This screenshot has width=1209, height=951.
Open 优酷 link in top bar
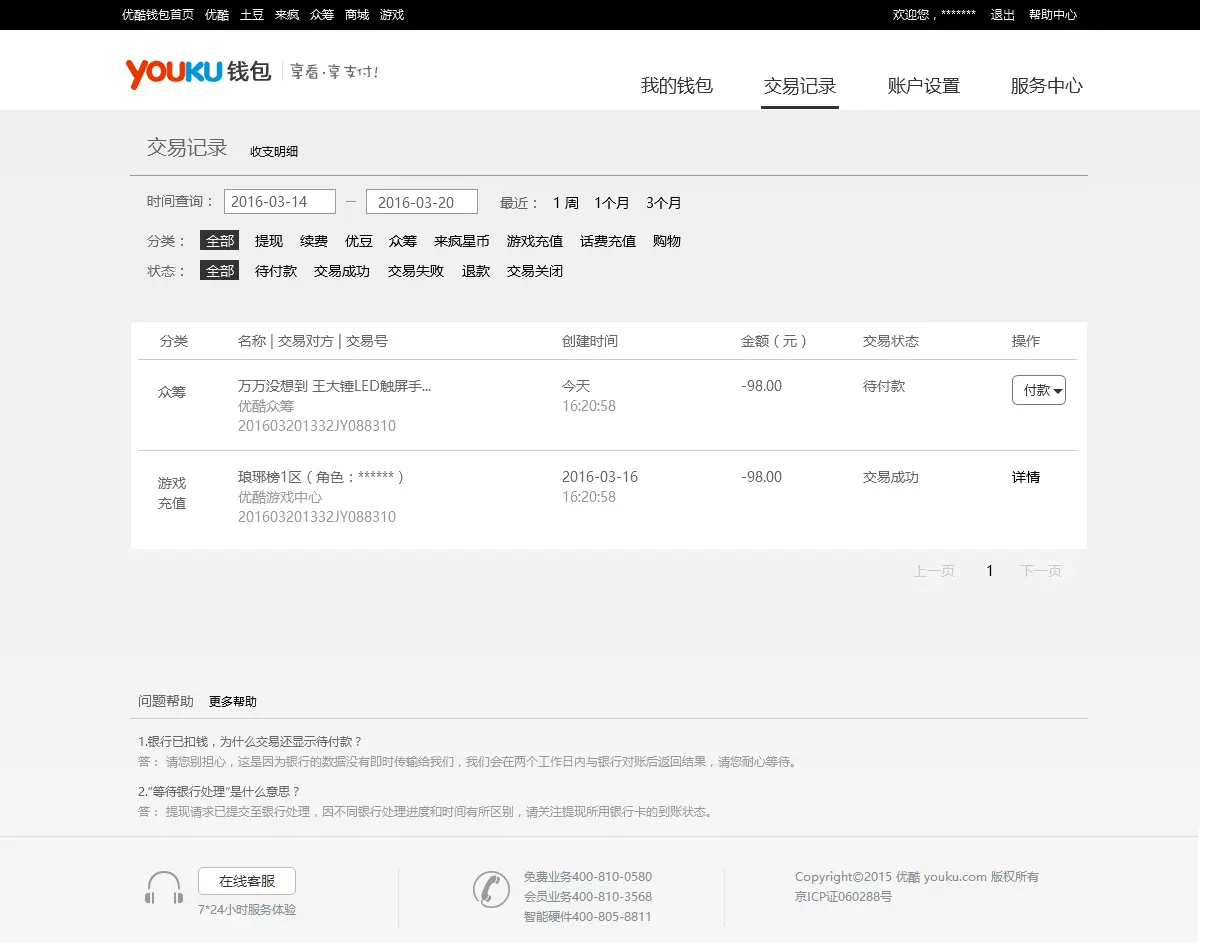click(x=217, y=15)
